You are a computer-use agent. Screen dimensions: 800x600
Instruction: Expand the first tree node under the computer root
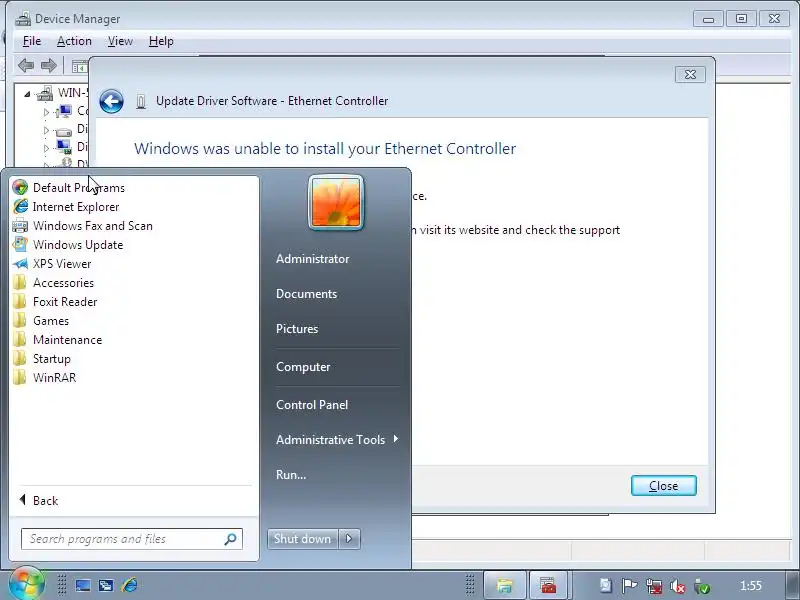[46, 112]
